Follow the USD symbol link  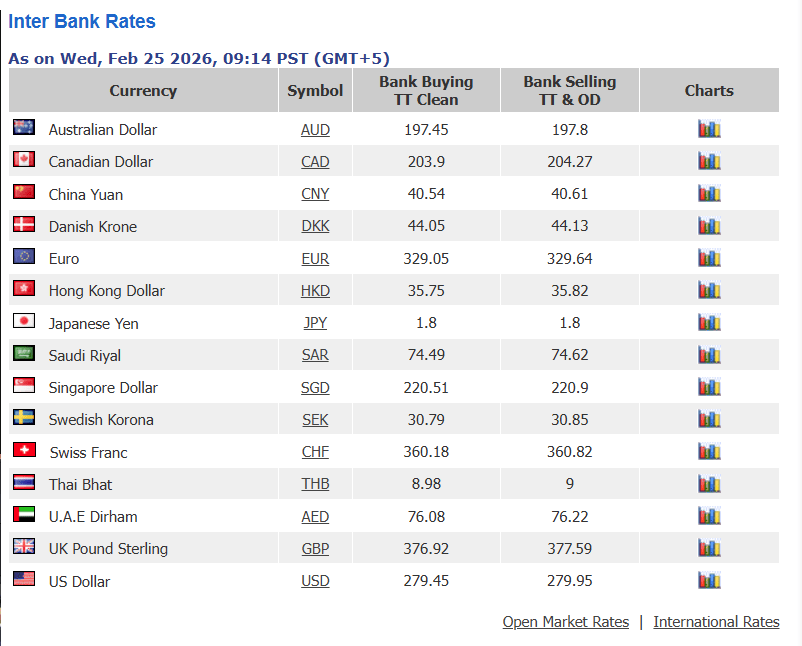(315, 581)
